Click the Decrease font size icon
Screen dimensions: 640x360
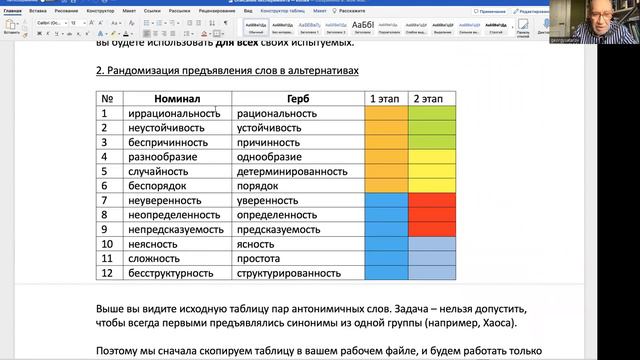(x=100, y=23)
